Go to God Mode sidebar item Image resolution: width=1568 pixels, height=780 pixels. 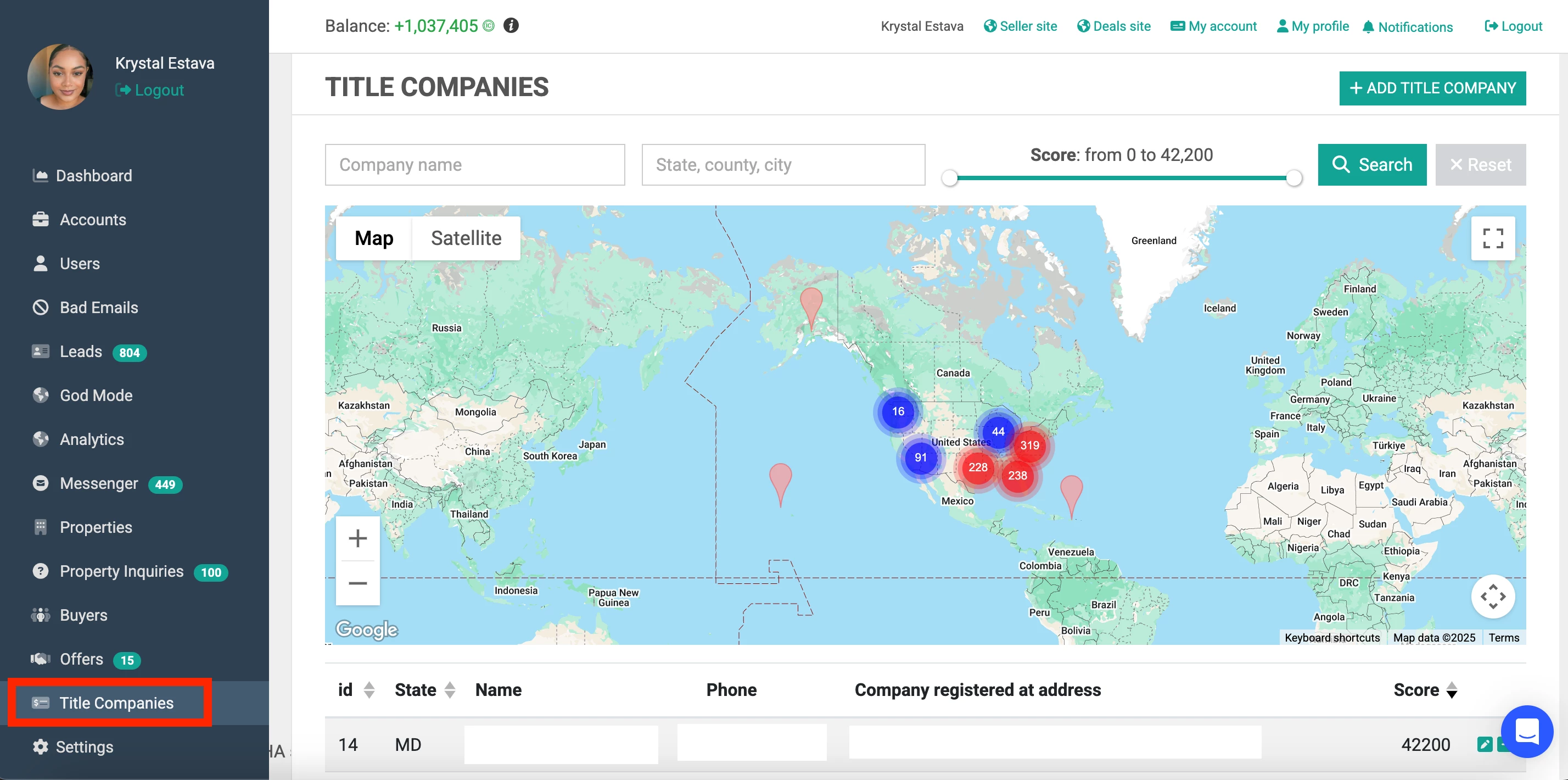coord(96,395)
